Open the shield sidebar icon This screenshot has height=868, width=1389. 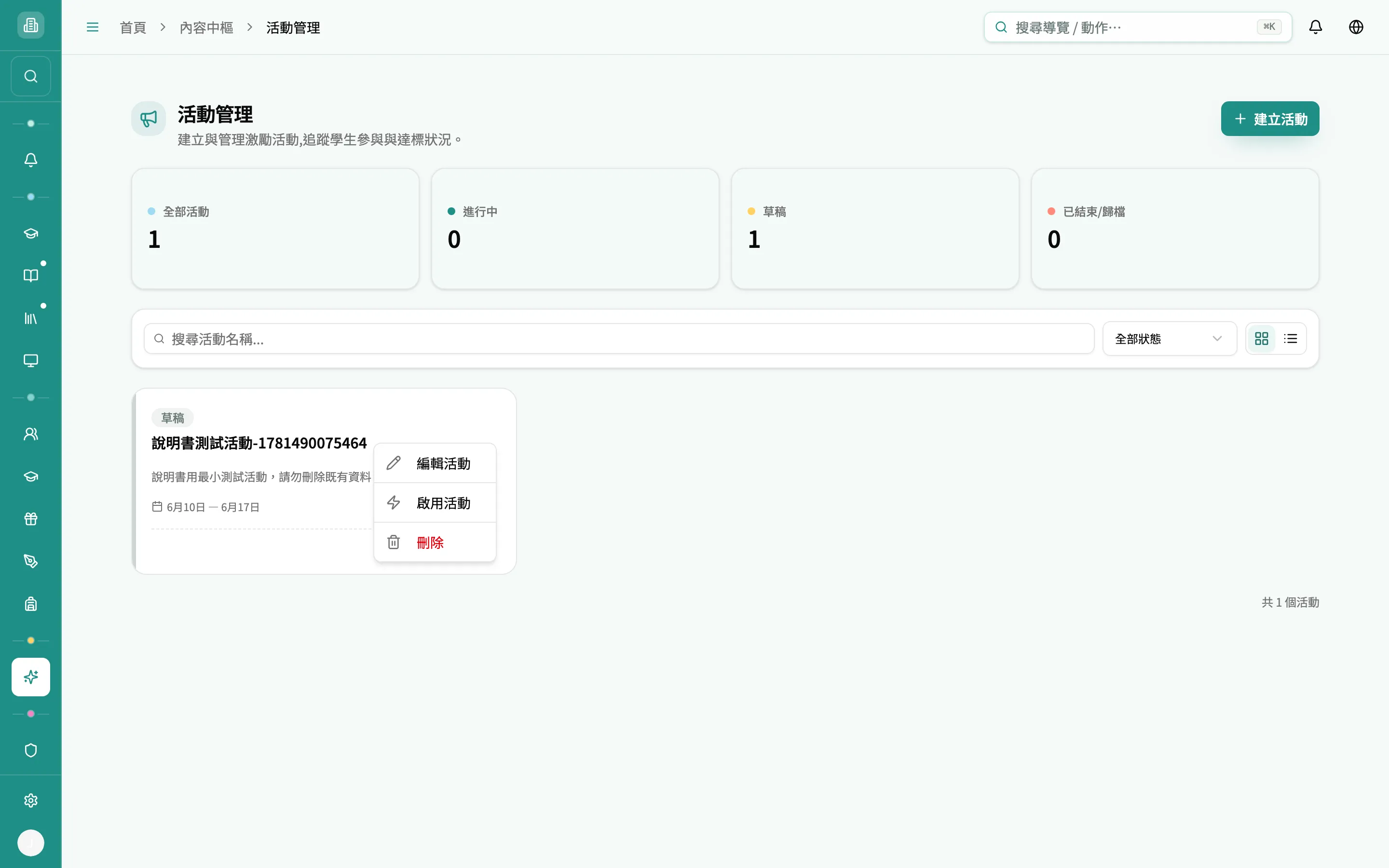(x=30, y=750)
